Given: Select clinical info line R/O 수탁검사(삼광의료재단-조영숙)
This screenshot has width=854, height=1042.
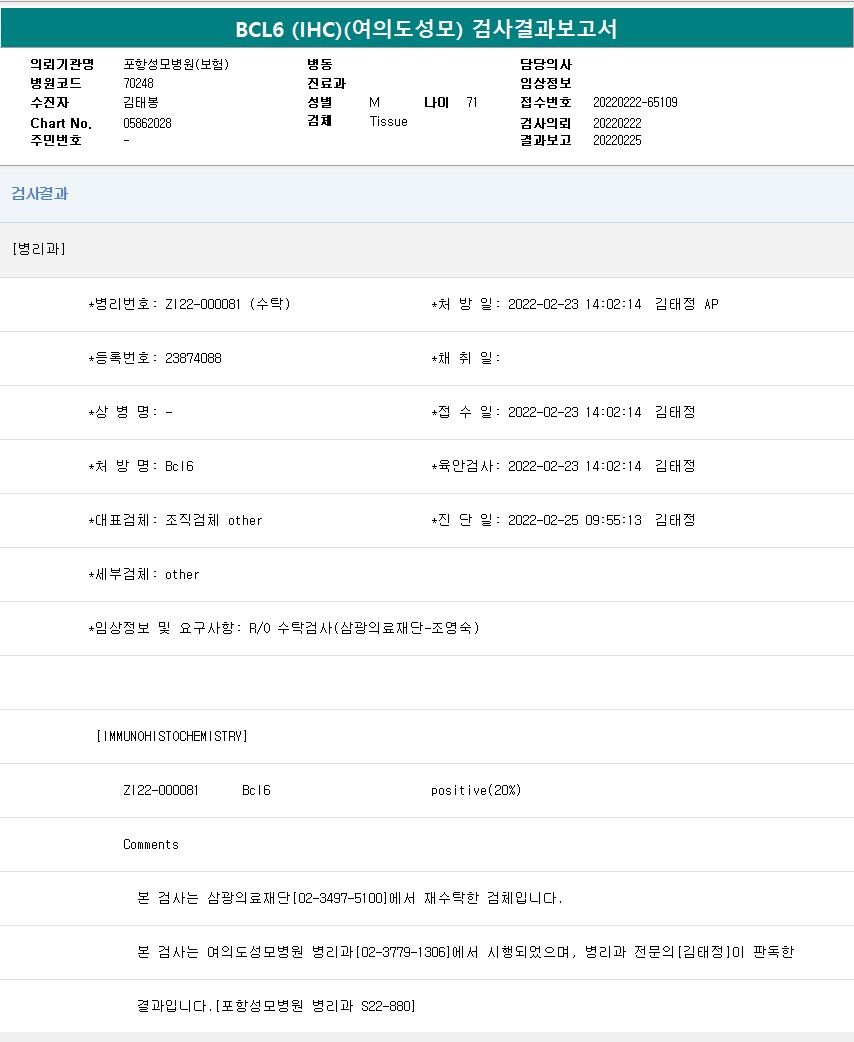Looking at the screenshot, I should [x=364, y=628].
